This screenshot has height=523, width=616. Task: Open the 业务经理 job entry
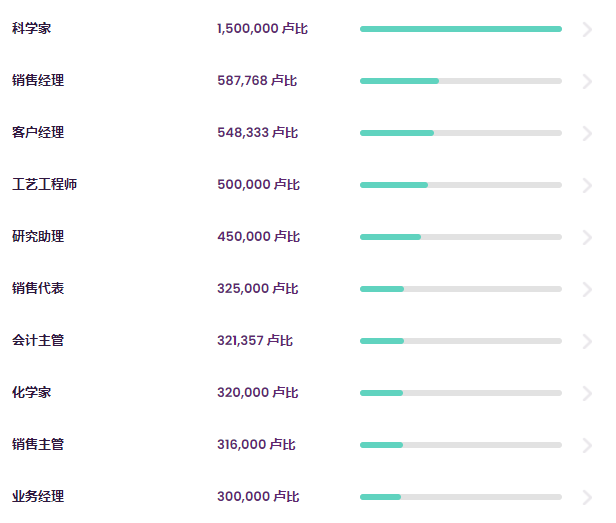(38, 496)
